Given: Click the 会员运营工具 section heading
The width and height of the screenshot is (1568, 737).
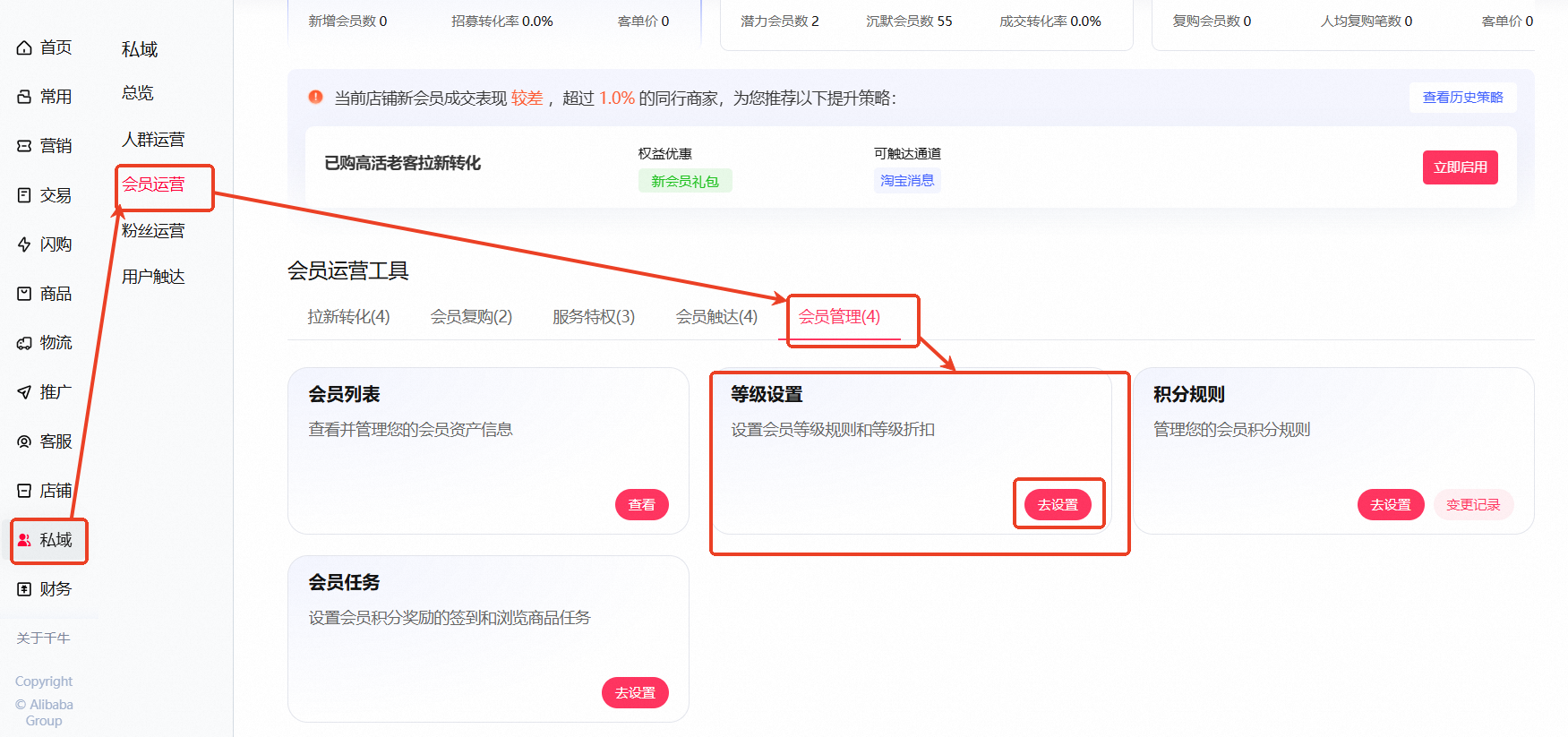Looking at the screenshot, I should [348, 270].
